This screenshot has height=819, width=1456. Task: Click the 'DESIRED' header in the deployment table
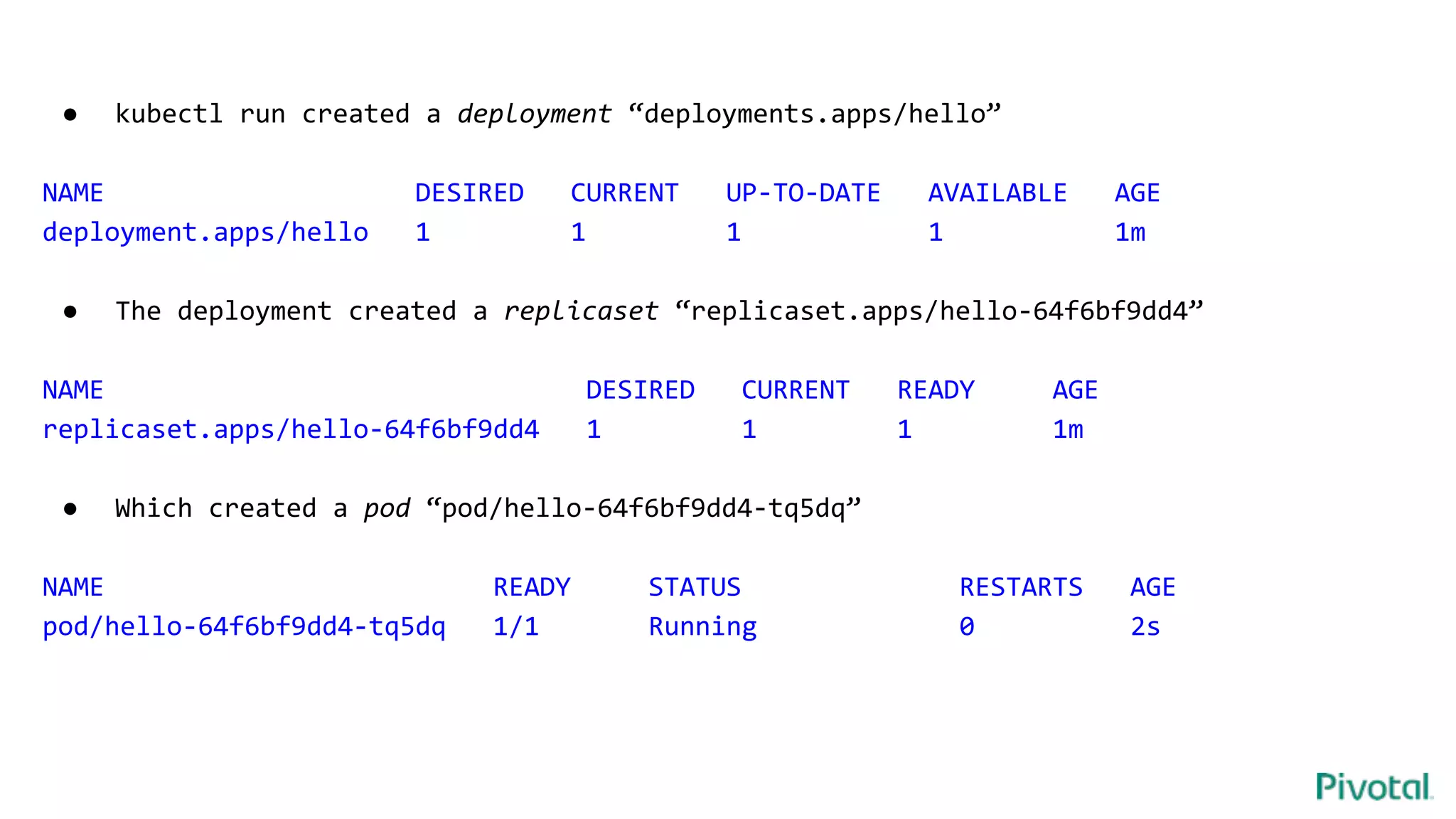[x=469, y=193]
